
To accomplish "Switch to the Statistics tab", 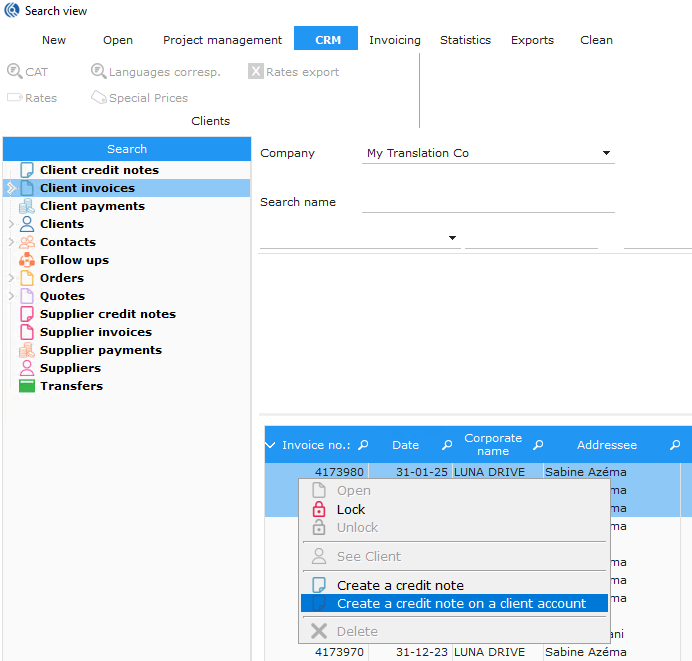I will [x=465, y=40].
